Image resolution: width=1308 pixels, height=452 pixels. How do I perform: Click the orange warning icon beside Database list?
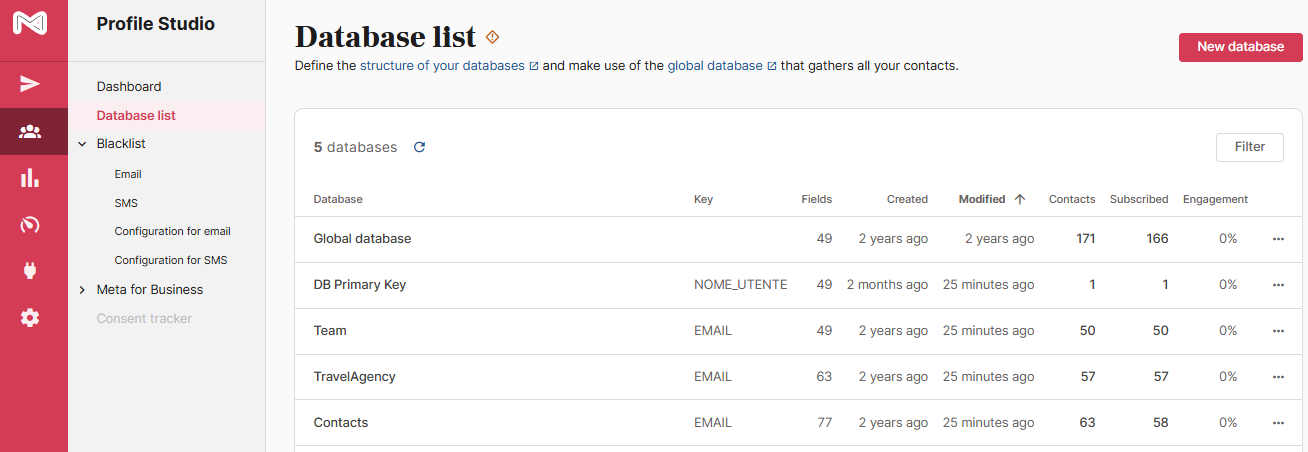point(492,37)
